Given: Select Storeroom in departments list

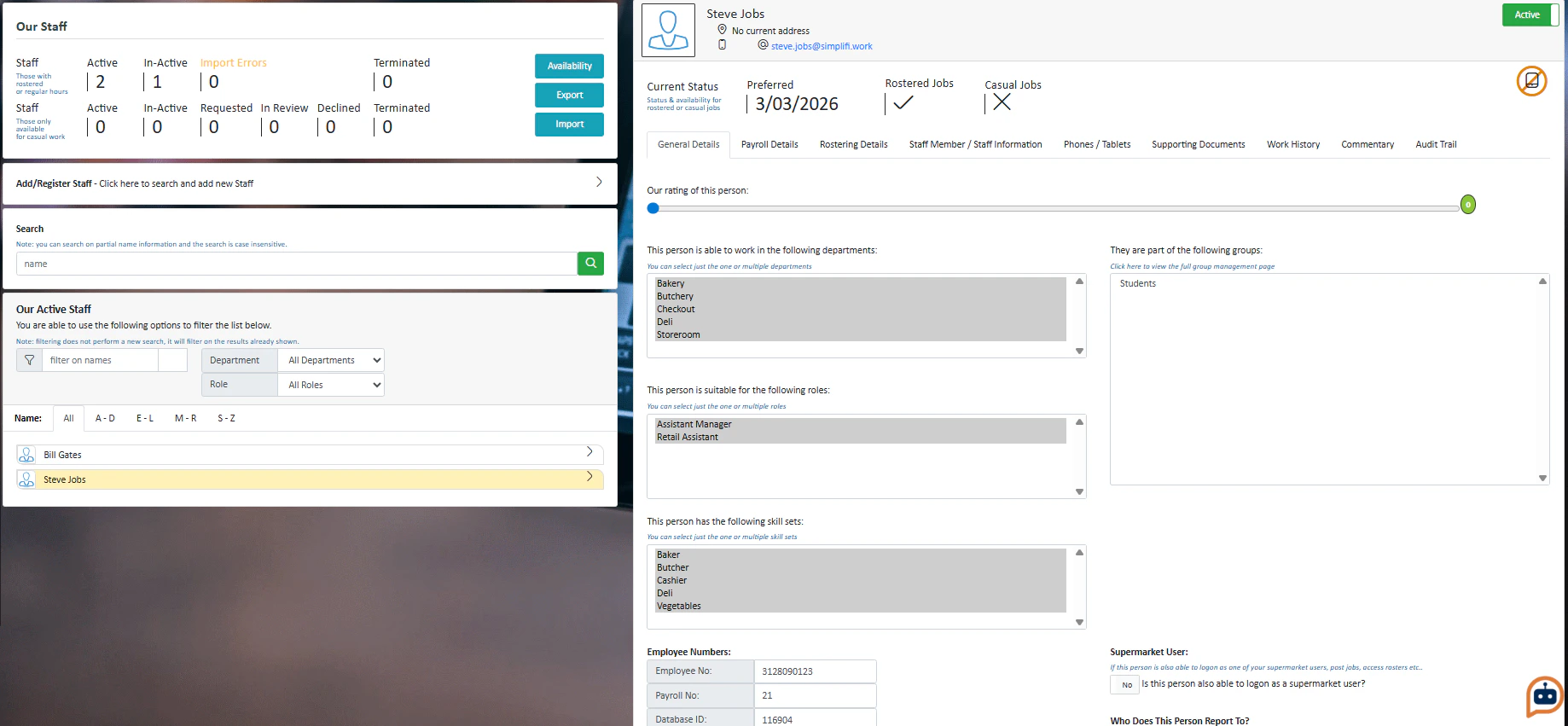Looking at the screenshot, I should 861,334.
